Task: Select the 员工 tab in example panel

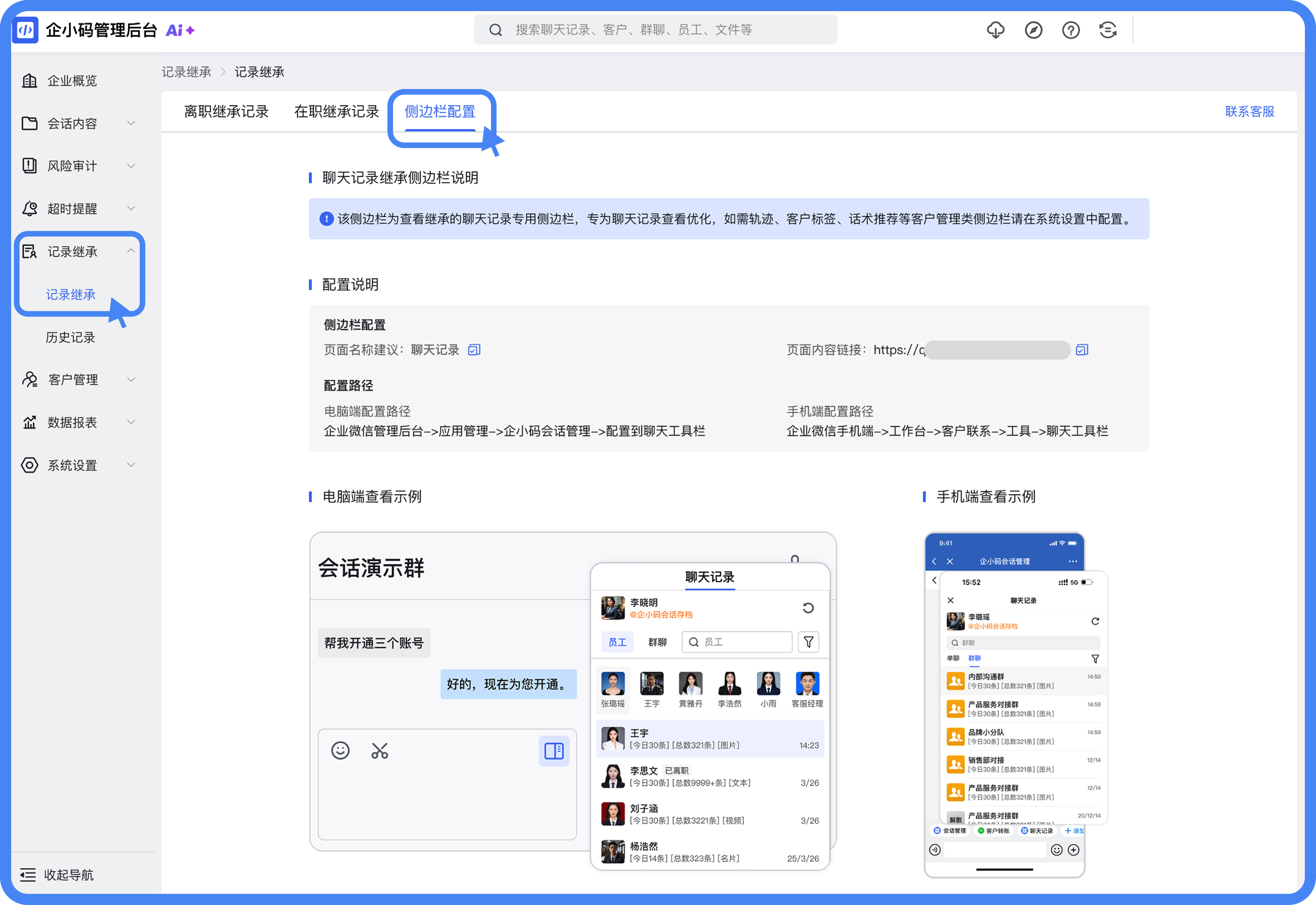Action: [617, 642]
